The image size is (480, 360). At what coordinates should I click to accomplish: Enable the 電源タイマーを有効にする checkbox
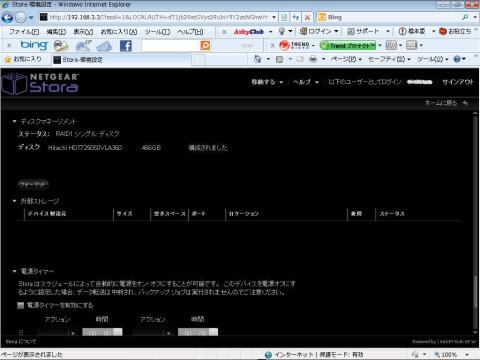20,305
